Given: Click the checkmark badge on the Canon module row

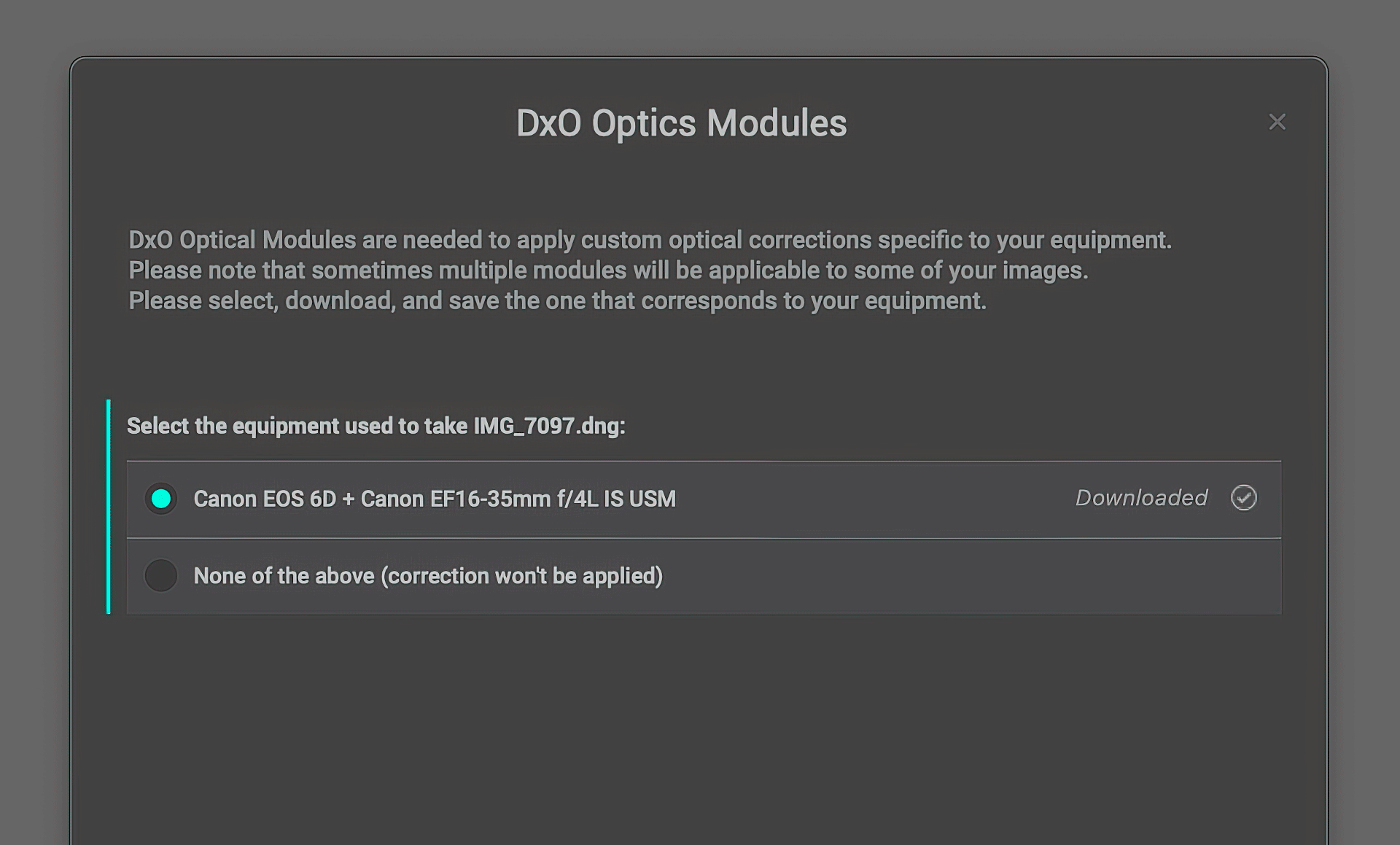Looking at the screenshot, I should point(1243,499).
